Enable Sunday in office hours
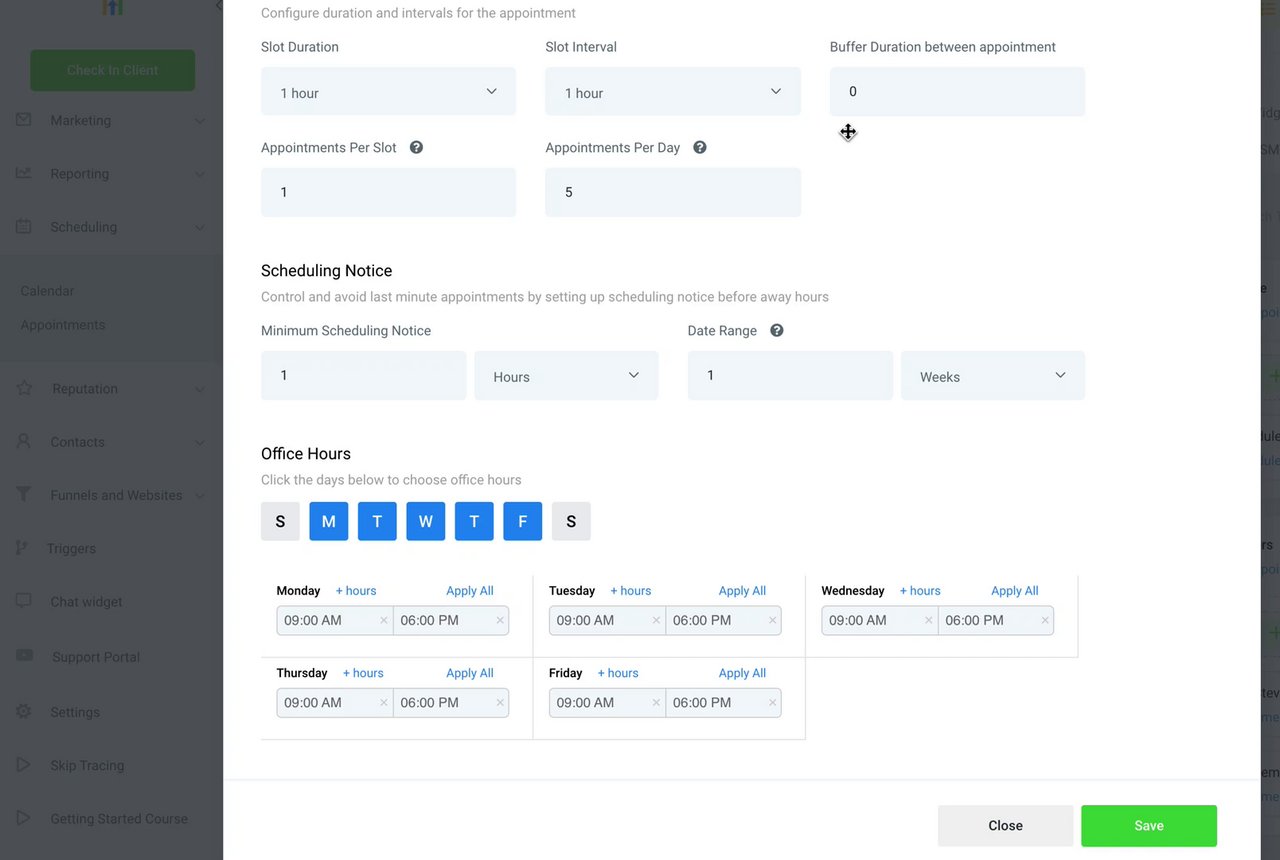The width and height of the screenshot is (1280, 860). [x=280, y=521]
